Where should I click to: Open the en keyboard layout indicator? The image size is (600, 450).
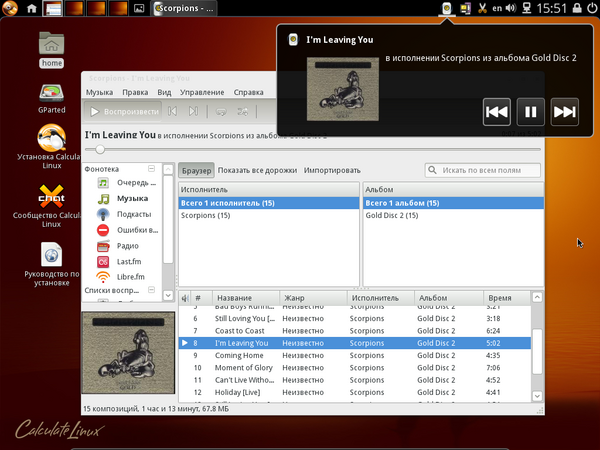[497, 9]
